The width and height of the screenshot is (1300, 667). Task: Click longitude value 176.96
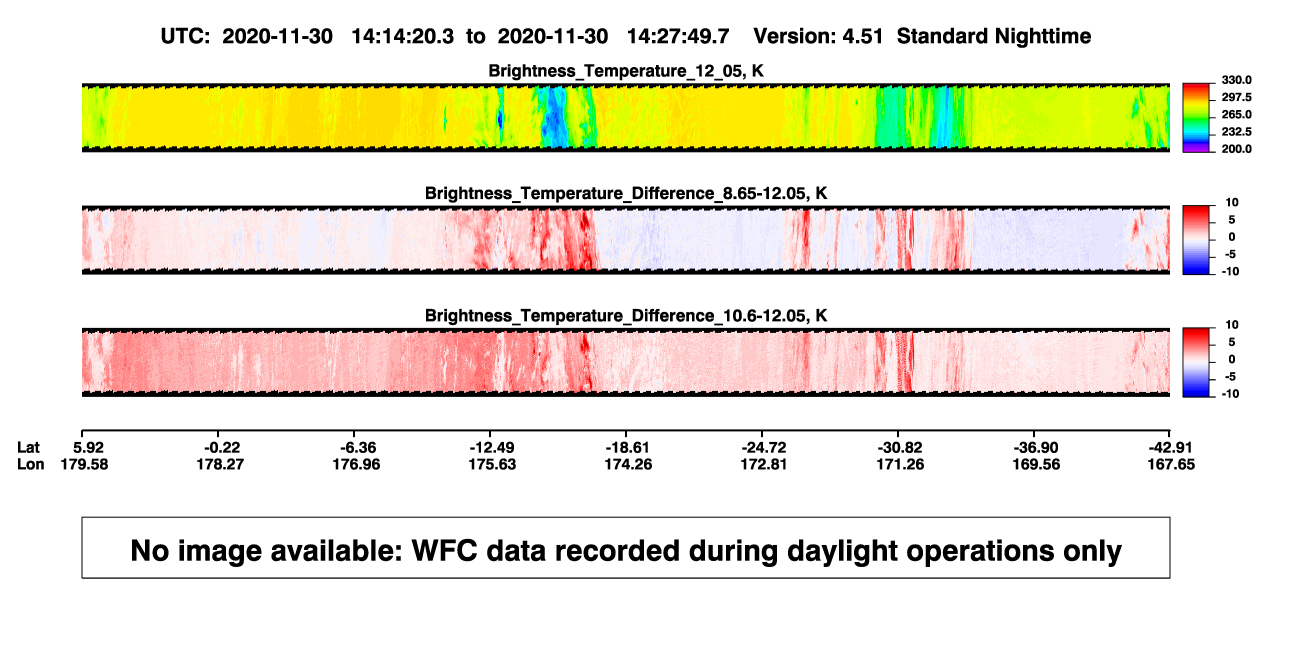358,464
